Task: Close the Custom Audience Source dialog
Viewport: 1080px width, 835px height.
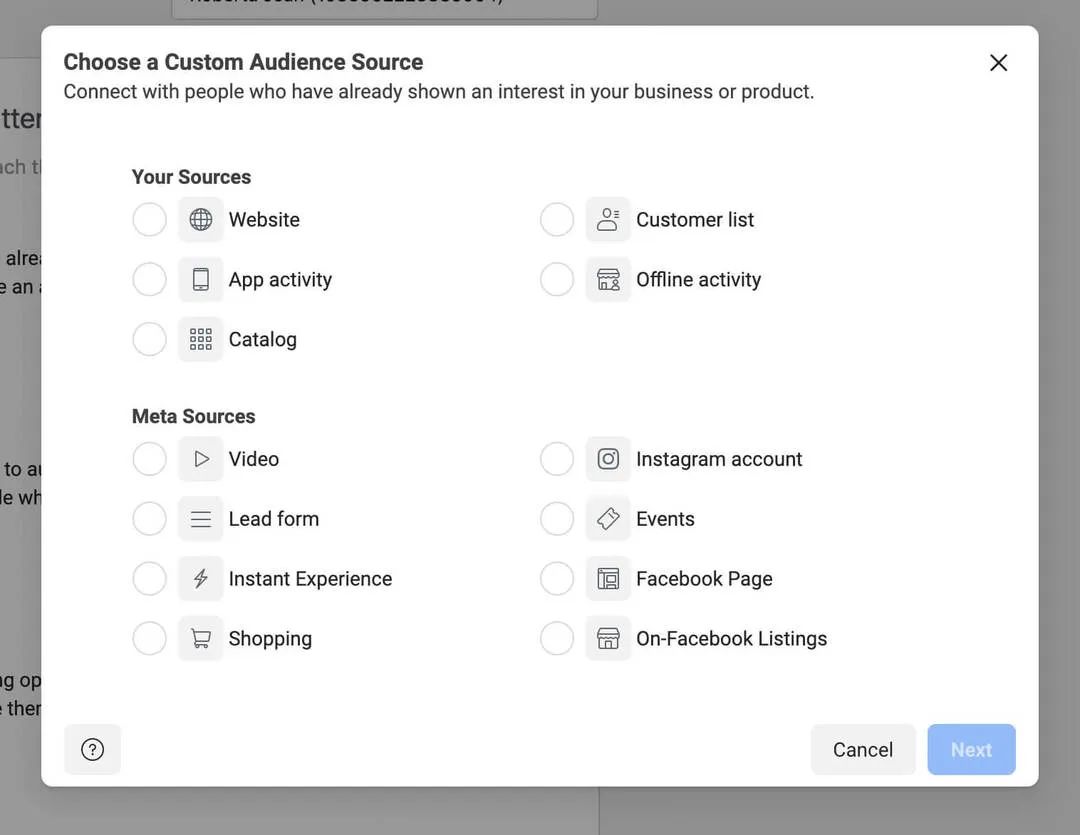Action: 999,63
